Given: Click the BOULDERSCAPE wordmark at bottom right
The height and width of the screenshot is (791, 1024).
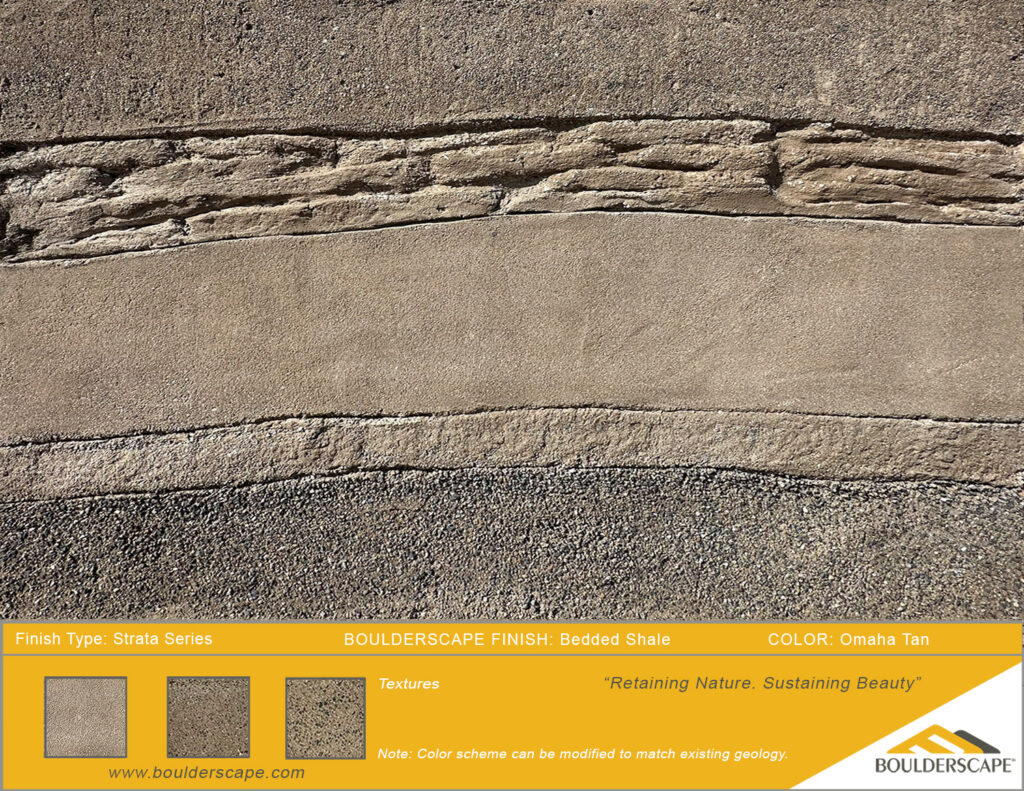Looking at the screenshot, I should [942, 764].
